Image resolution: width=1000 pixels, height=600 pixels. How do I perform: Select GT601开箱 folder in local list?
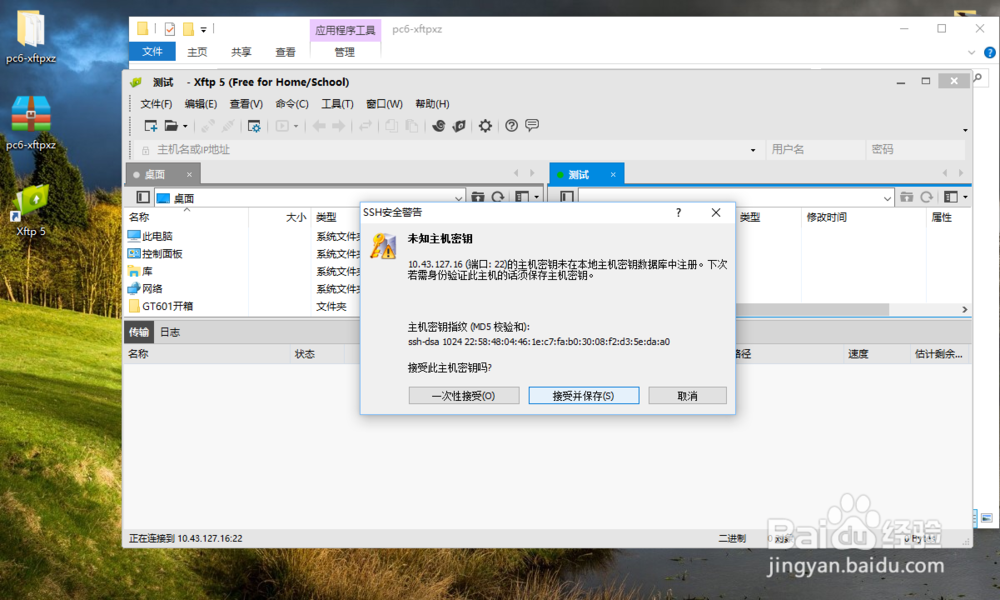pyautogui.click(x=161, y=306)
